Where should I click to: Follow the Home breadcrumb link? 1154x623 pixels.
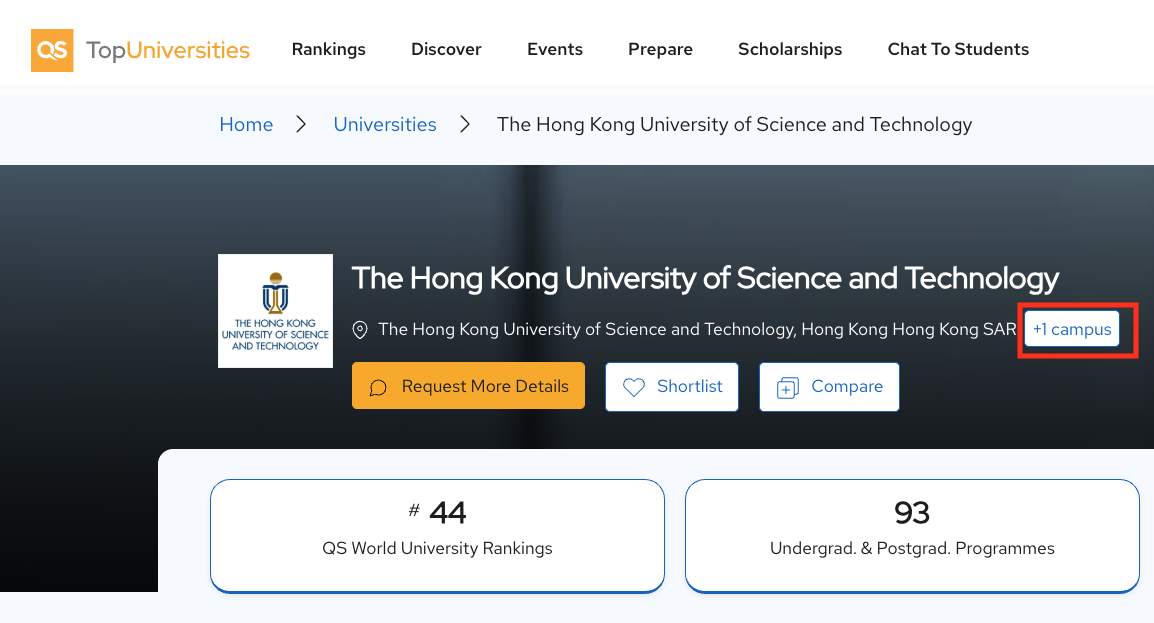click(246, 125)
